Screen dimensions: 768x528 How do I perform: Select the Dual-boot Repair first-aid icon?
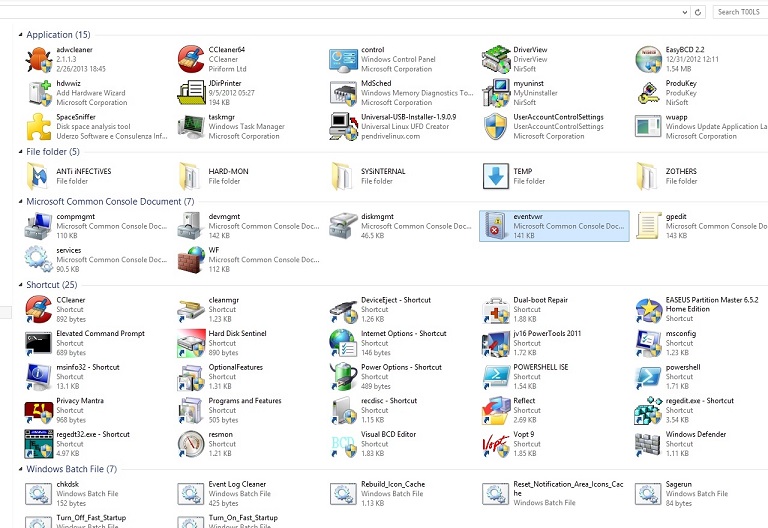tap(496, 310)
